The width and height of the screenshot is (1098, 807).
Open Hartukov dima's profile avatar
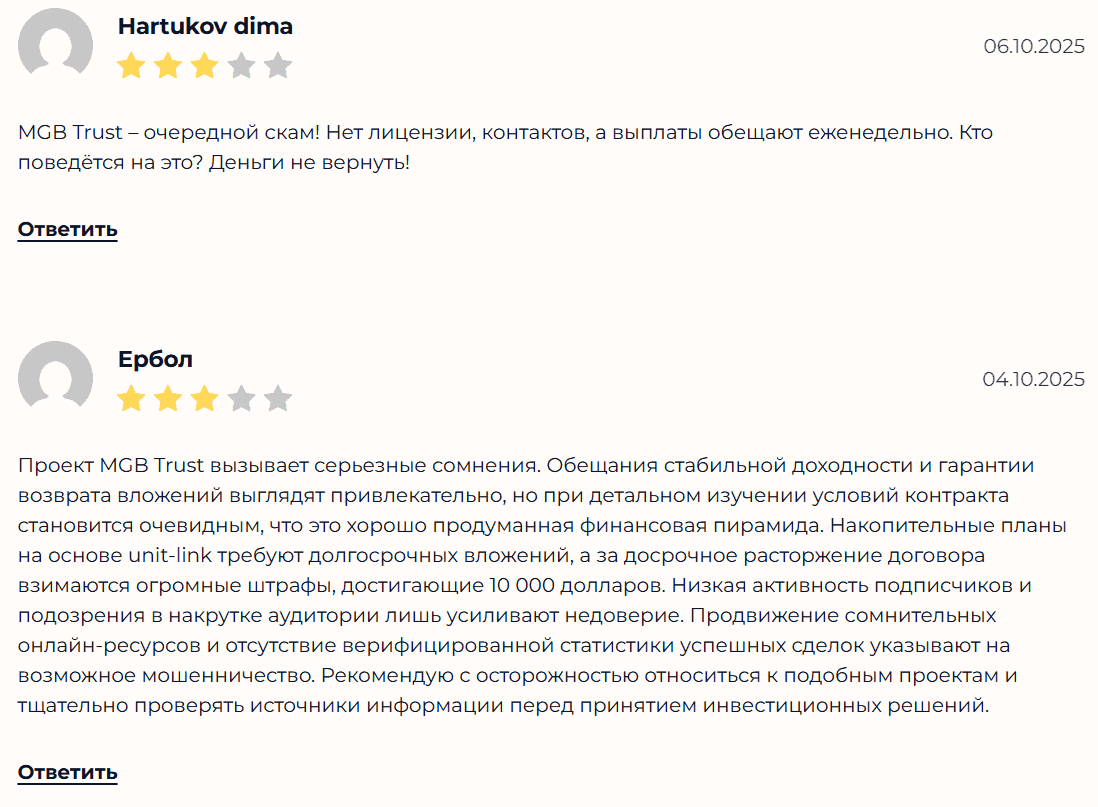point(55,45)
